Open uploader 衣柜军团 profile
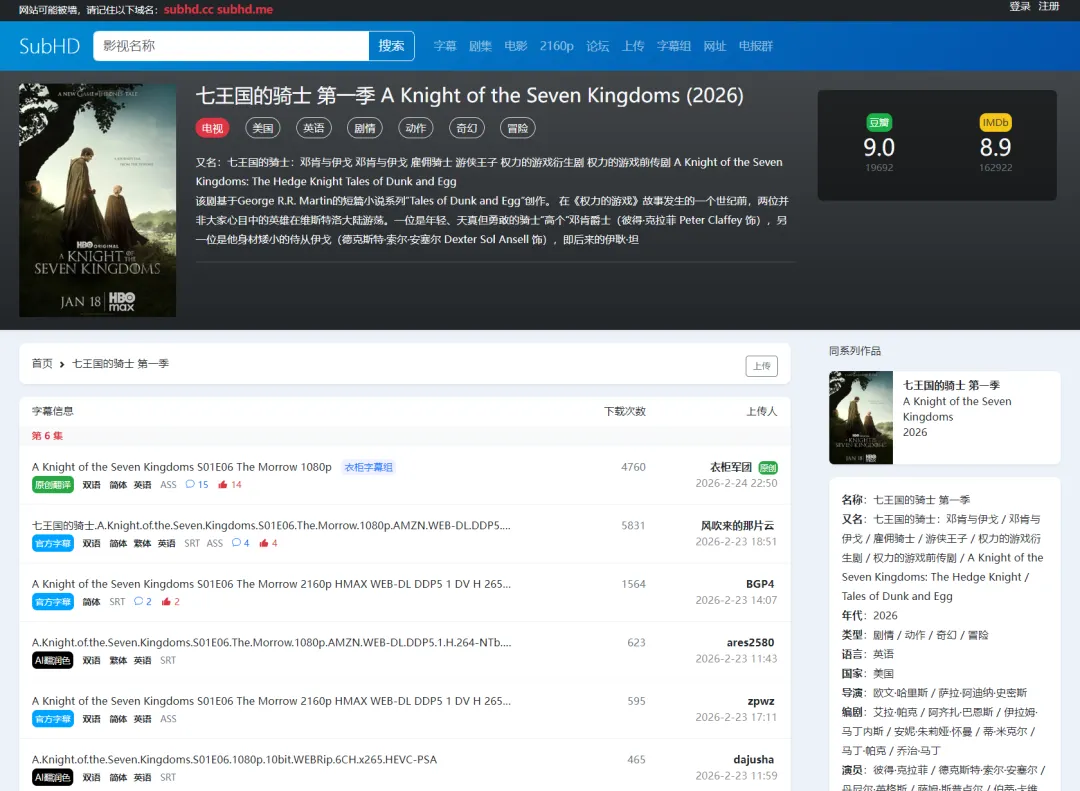Viewport: 1080px width, 791px height. 731,467
